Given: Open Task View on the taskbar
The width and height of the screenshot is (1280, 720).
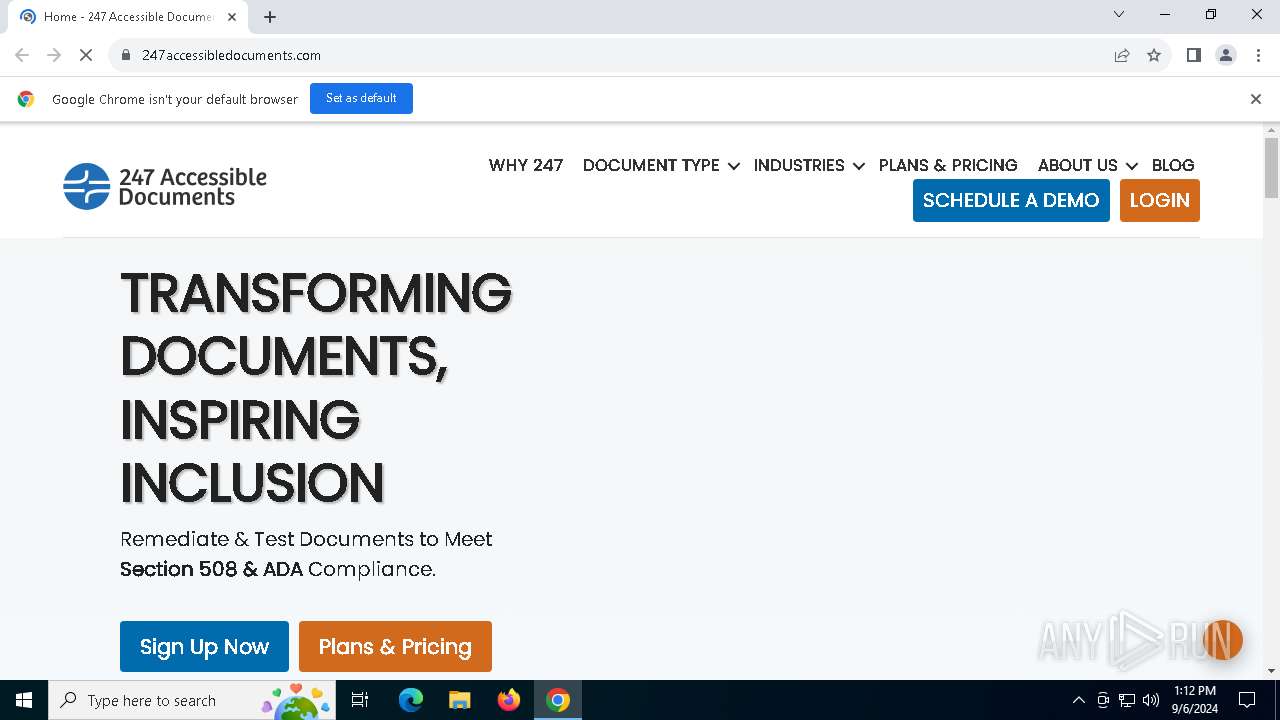Looking at the screenshot, I should coord(360,700).
